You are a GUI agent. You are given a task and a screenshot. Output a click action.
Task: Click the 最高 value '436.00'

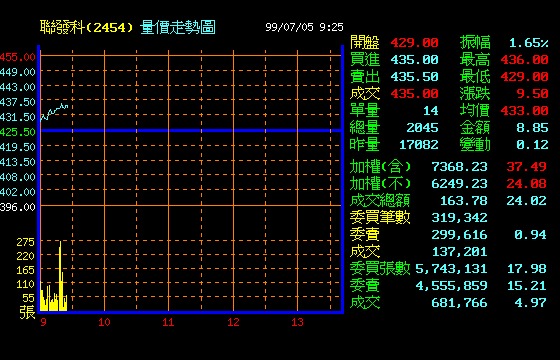(524, 60)
